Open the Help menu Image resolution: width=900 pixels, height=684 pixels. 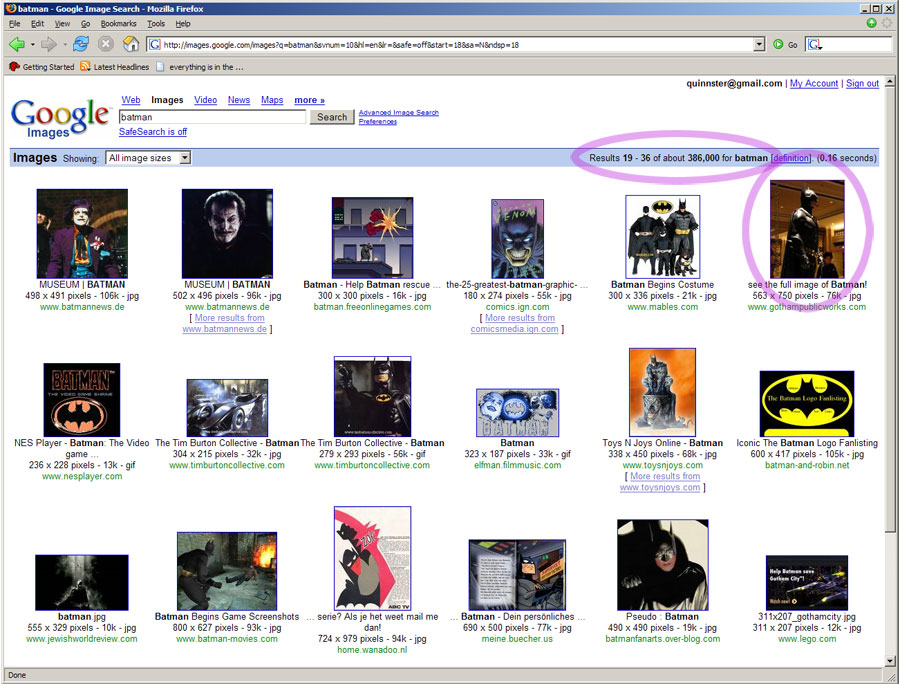(x=183, y=24)
